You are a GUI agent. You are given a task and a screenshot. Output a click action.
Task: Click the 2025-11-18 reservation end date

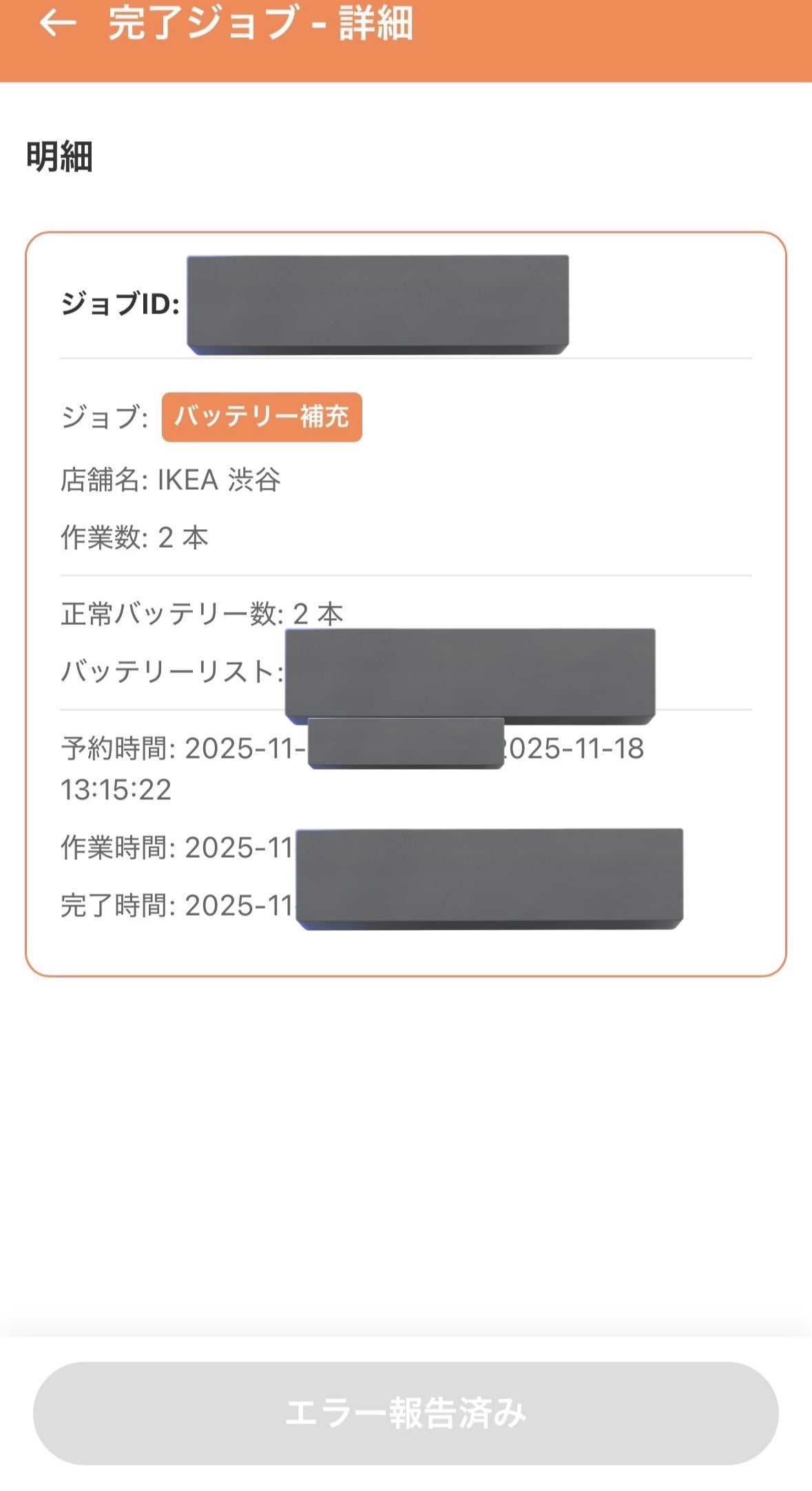click(x=574, y=749)
